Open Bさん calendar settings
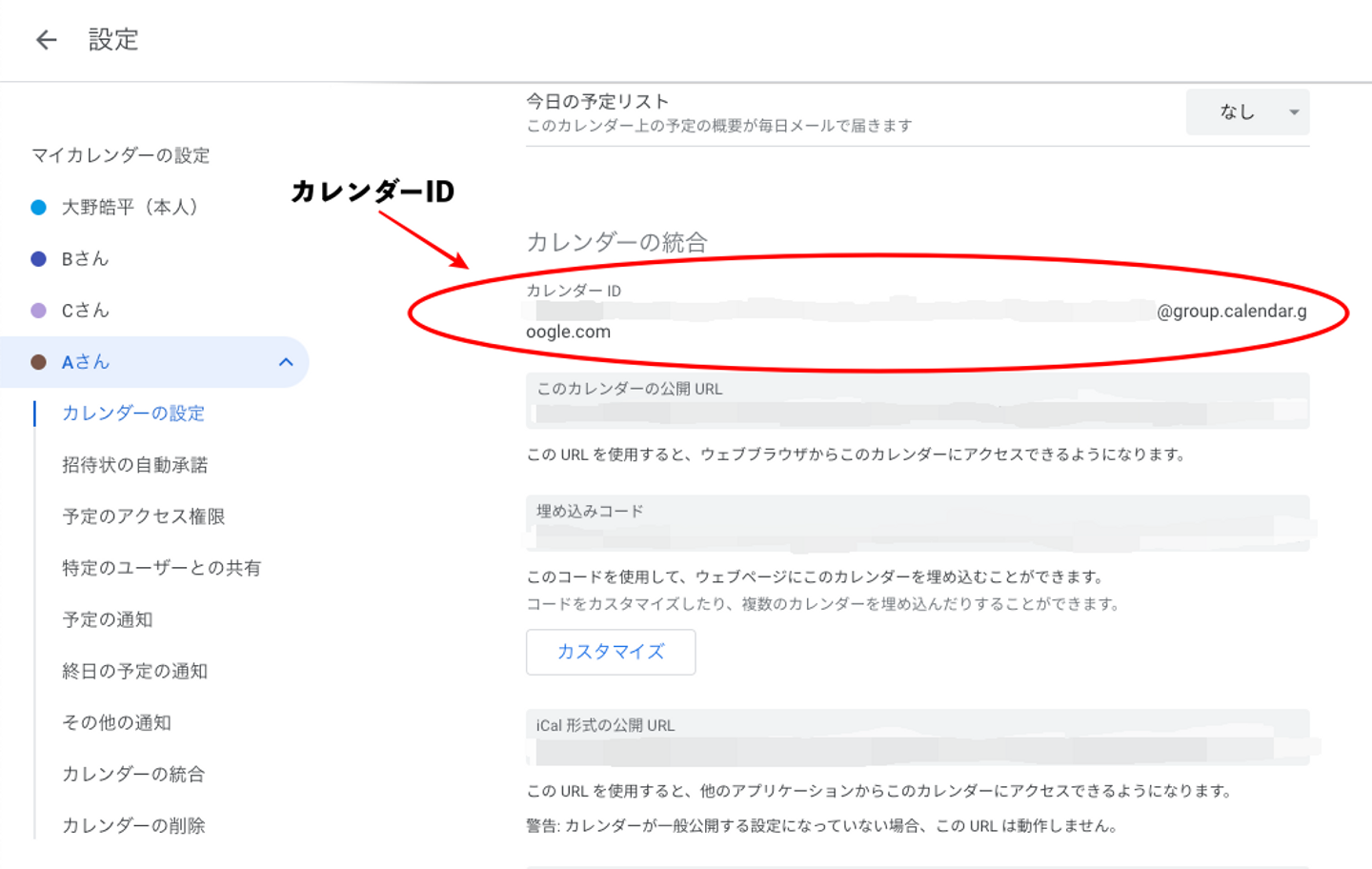1372x869 pixels. [x=86, y=259]
